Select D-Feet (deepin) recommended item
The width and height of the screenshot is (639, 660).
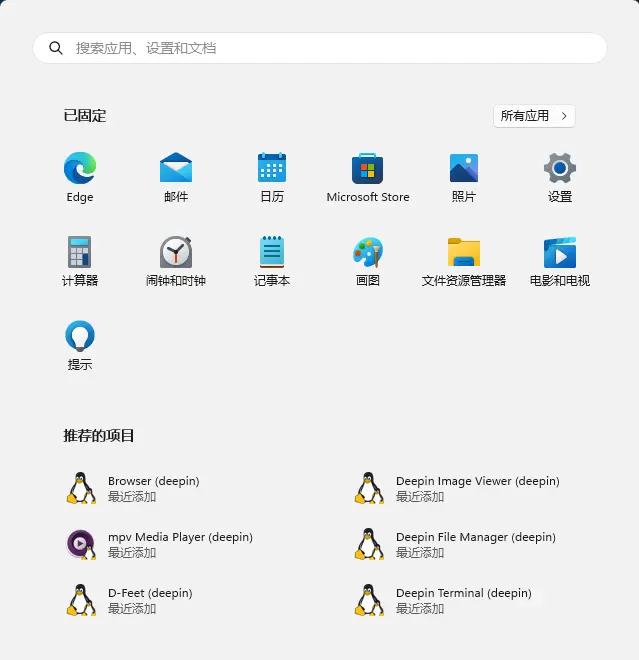(x=150, y=600)
